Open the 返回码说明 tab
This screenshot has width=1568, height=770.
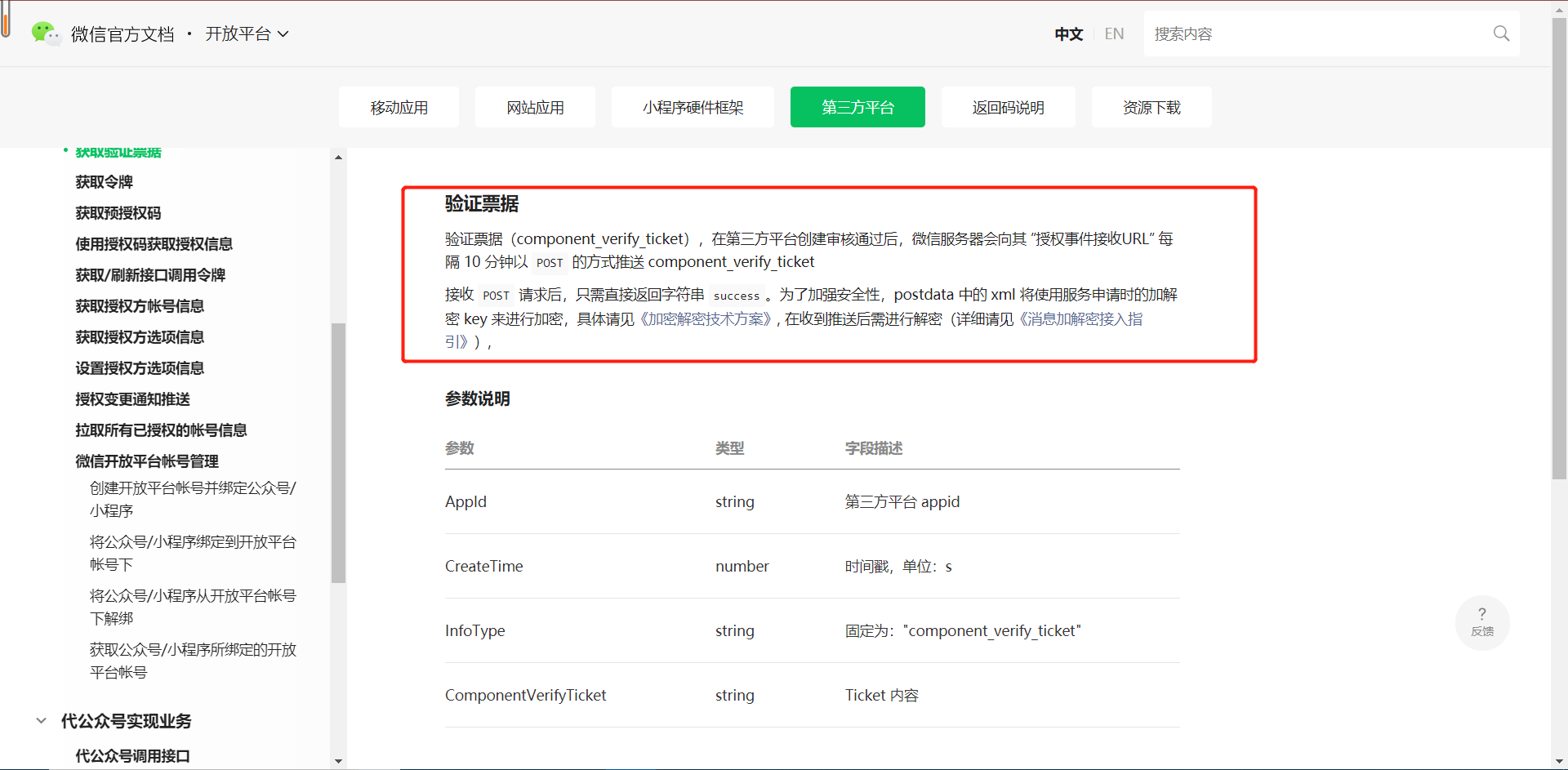coord(1008,107)
